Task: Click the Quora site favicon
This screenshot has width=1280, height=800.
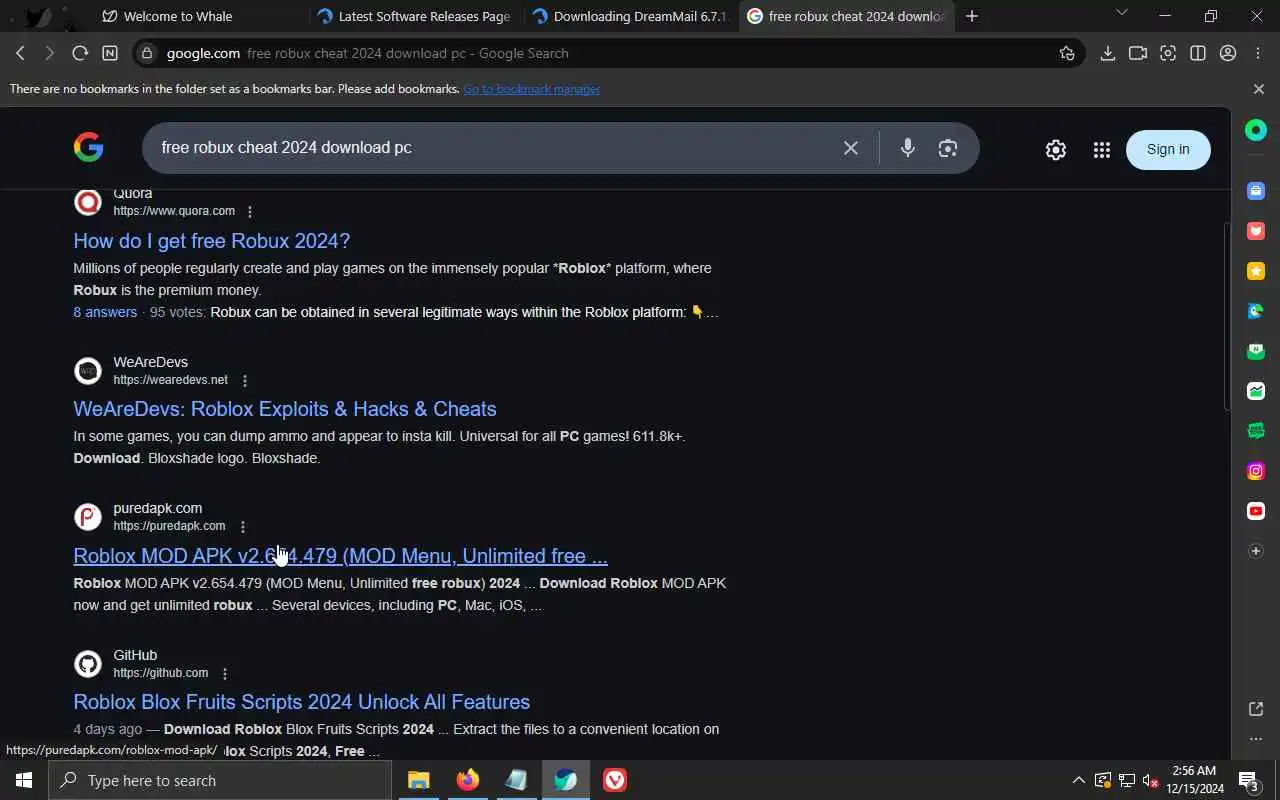Action: [88, 202]
